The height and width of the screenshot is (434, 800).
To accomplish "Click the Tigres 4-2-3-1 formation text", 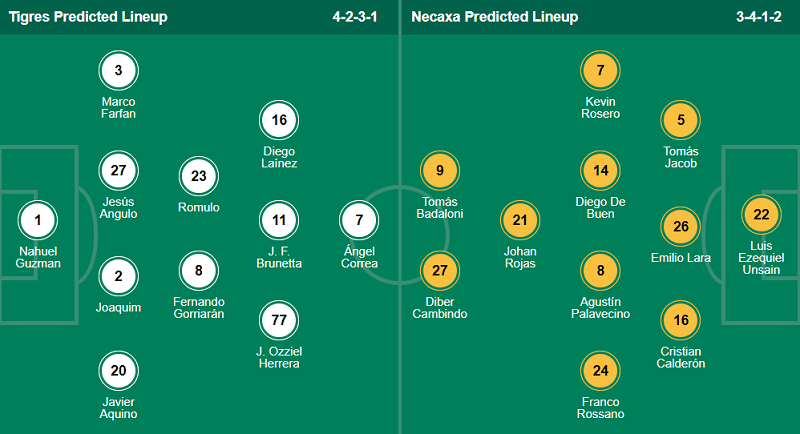I will 361,17.
